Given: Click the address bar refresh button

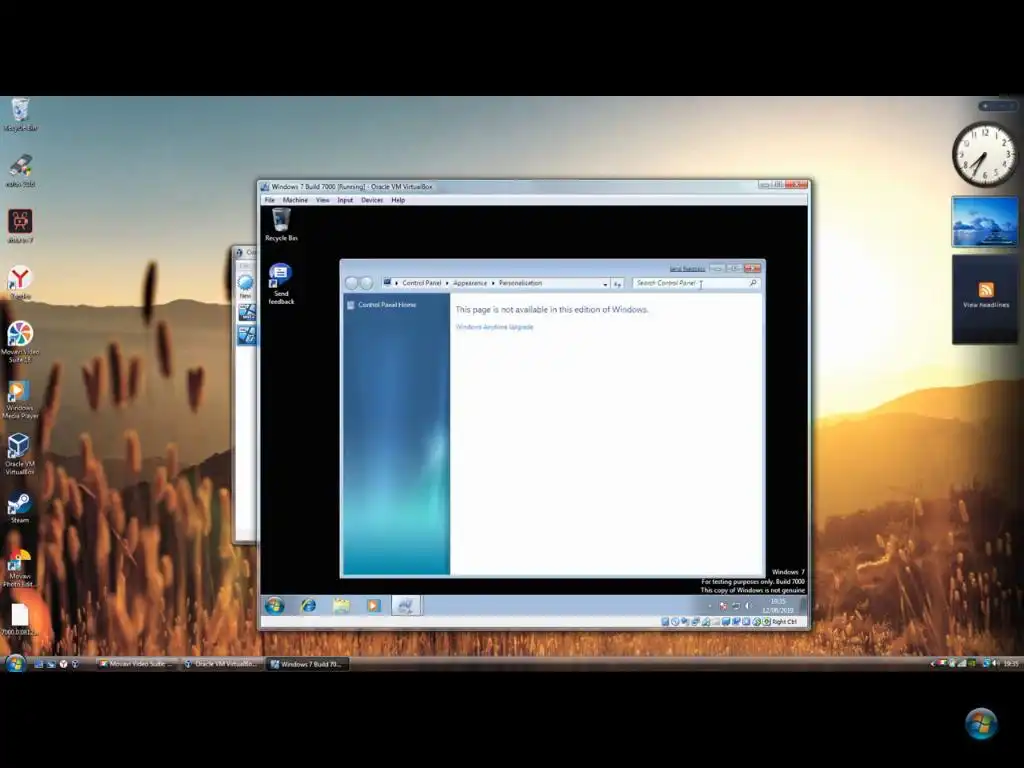Looking at the screenshot, I should 617,283.
